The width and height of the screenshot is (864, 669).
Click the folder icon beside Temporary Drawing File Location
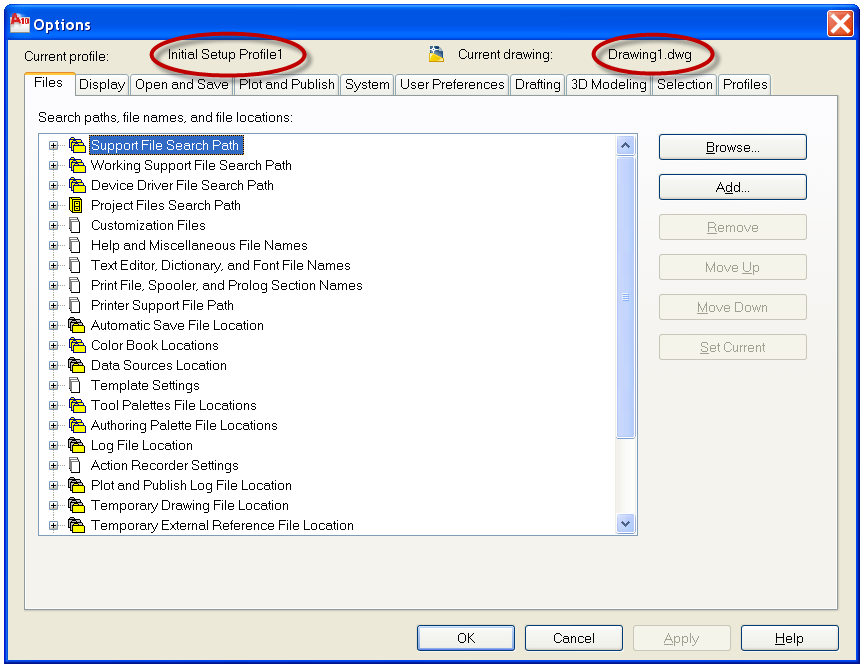coord(77,505)
